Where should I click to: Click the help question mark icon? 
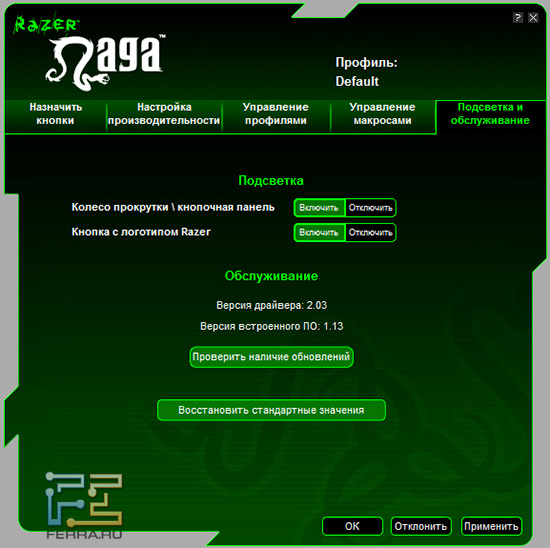pyautogui.click(x=518, y=18)
